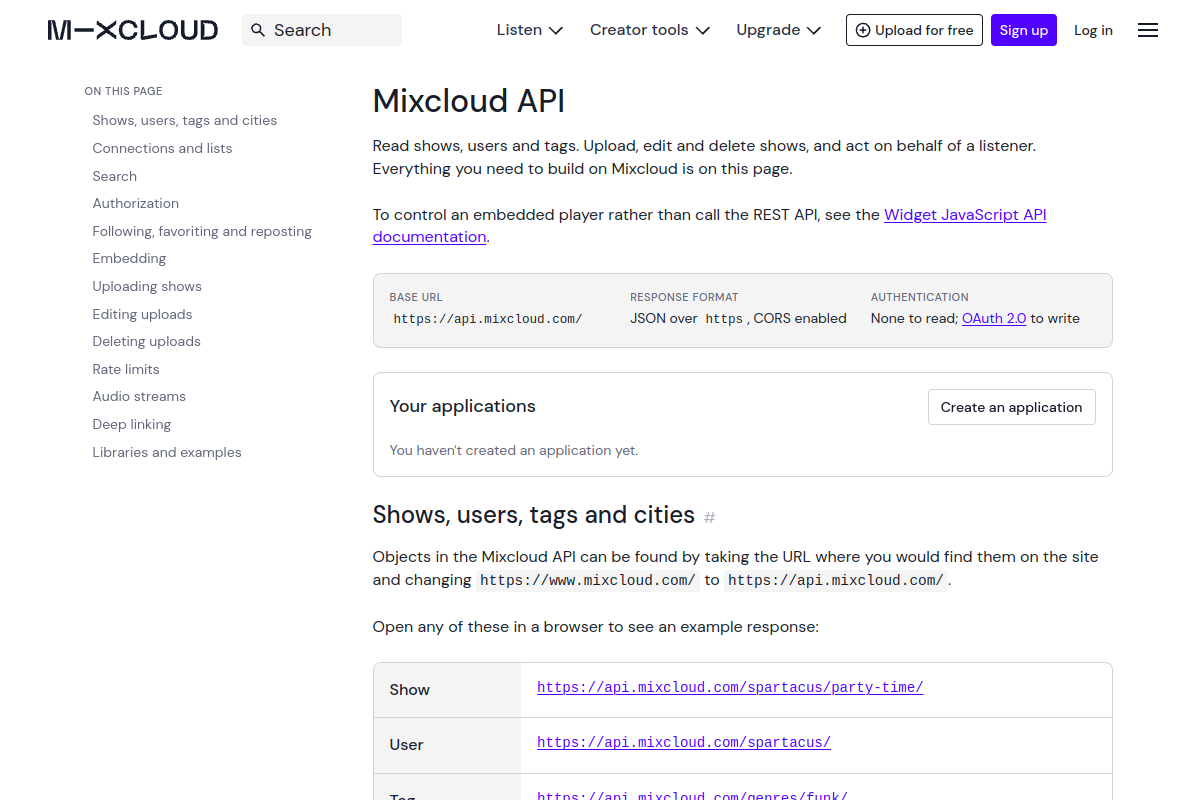The image size is (1200, 800).
Task: Open Widget JavaScript API documentation link
Action: click(710, 226)
